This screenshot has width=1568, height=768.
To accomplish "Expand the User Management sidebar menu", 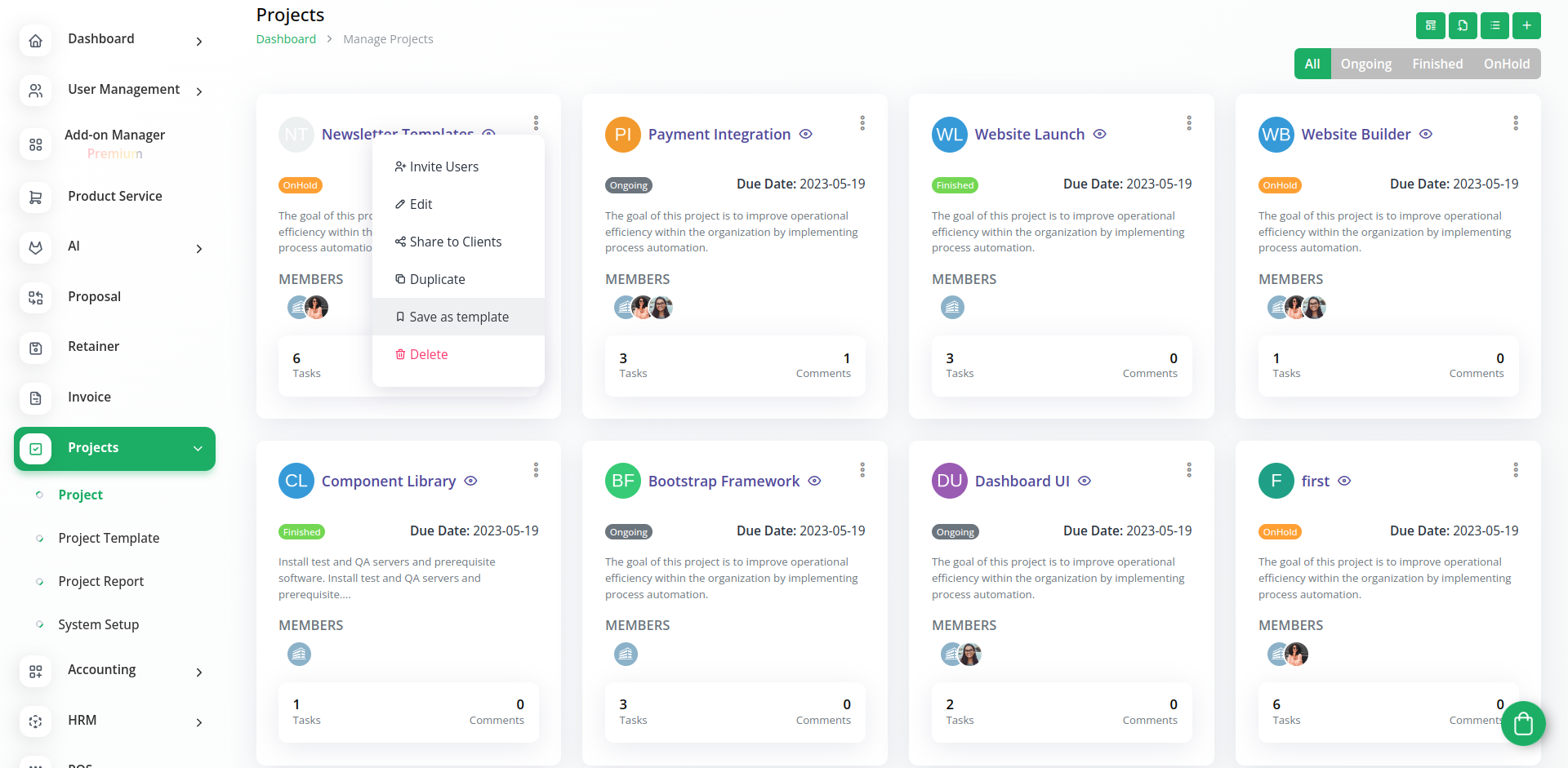I will click(198, 91).
